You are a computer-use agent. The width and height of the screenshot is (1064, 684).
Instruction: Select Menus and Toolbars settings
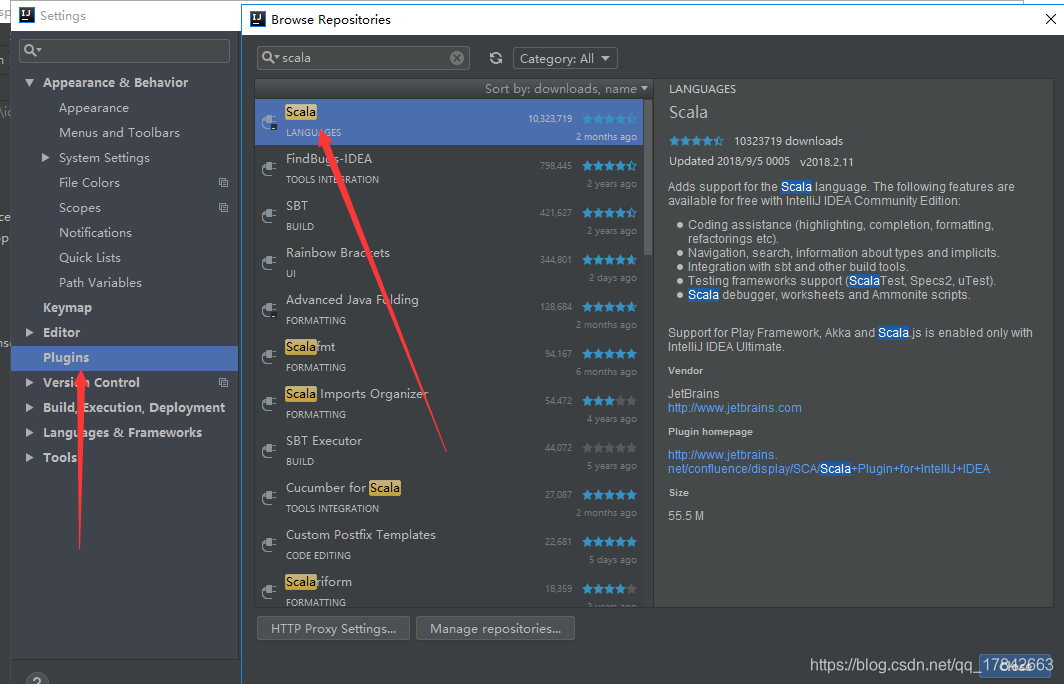[119, 133]
